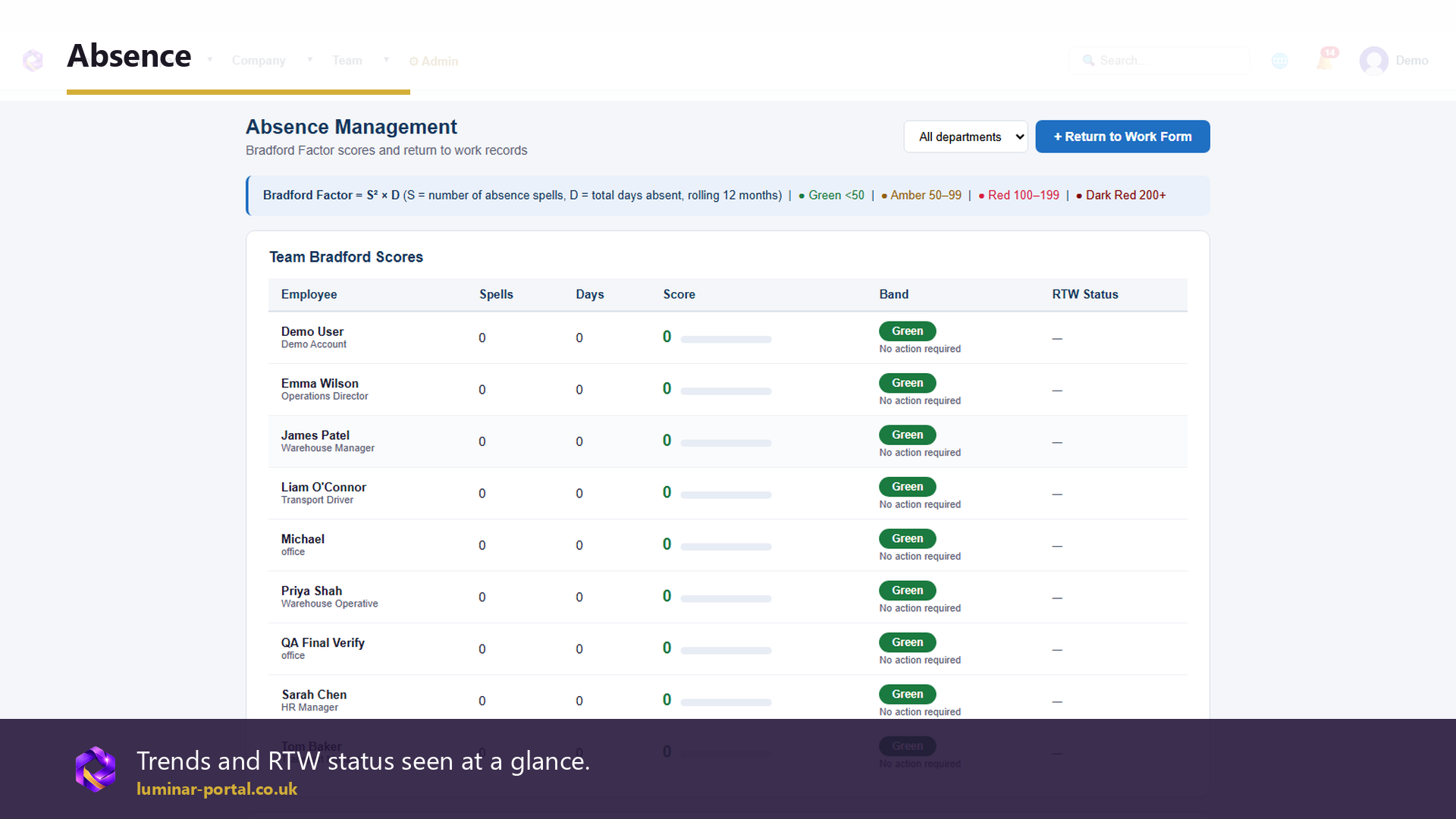Click the Employee column header
The width and height of the screenshot is (1456, 819).
tap(309, 294)
